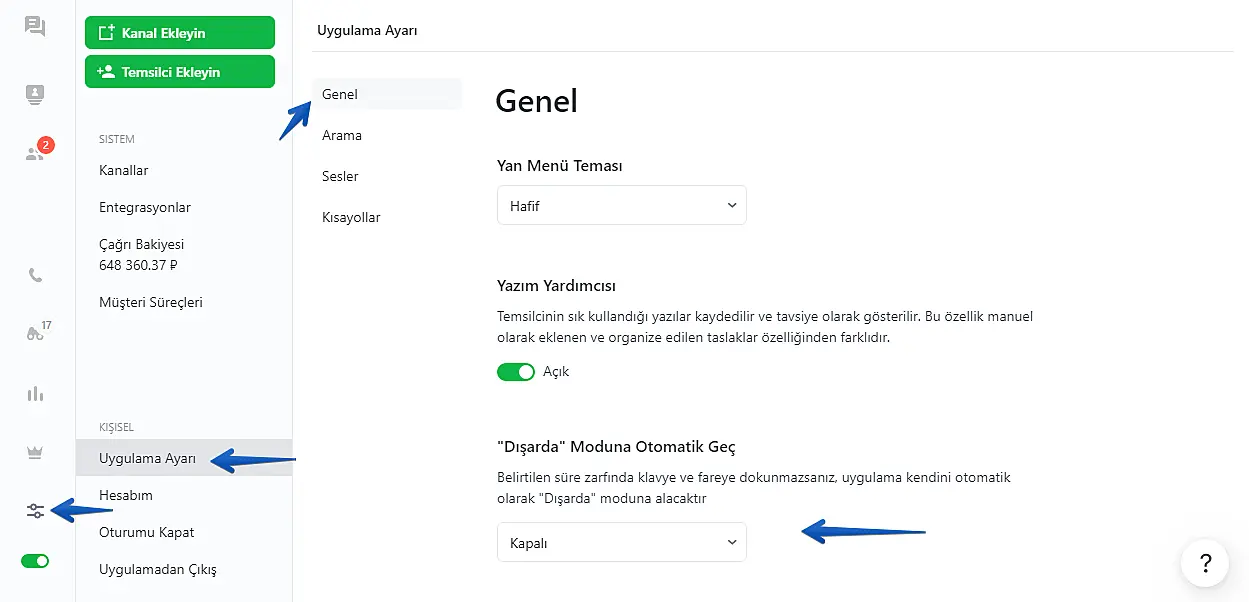
Task: Open the "Dışarda" mode Kapalı dropdown
Action: coord(621,543)
